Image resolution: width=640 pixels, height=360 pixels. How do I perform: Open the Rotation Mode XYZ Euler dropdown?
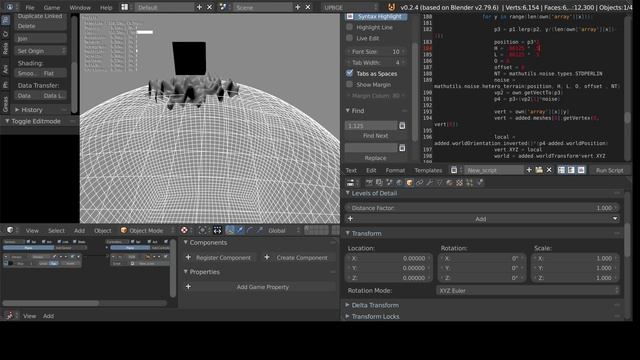coord(528,290)
